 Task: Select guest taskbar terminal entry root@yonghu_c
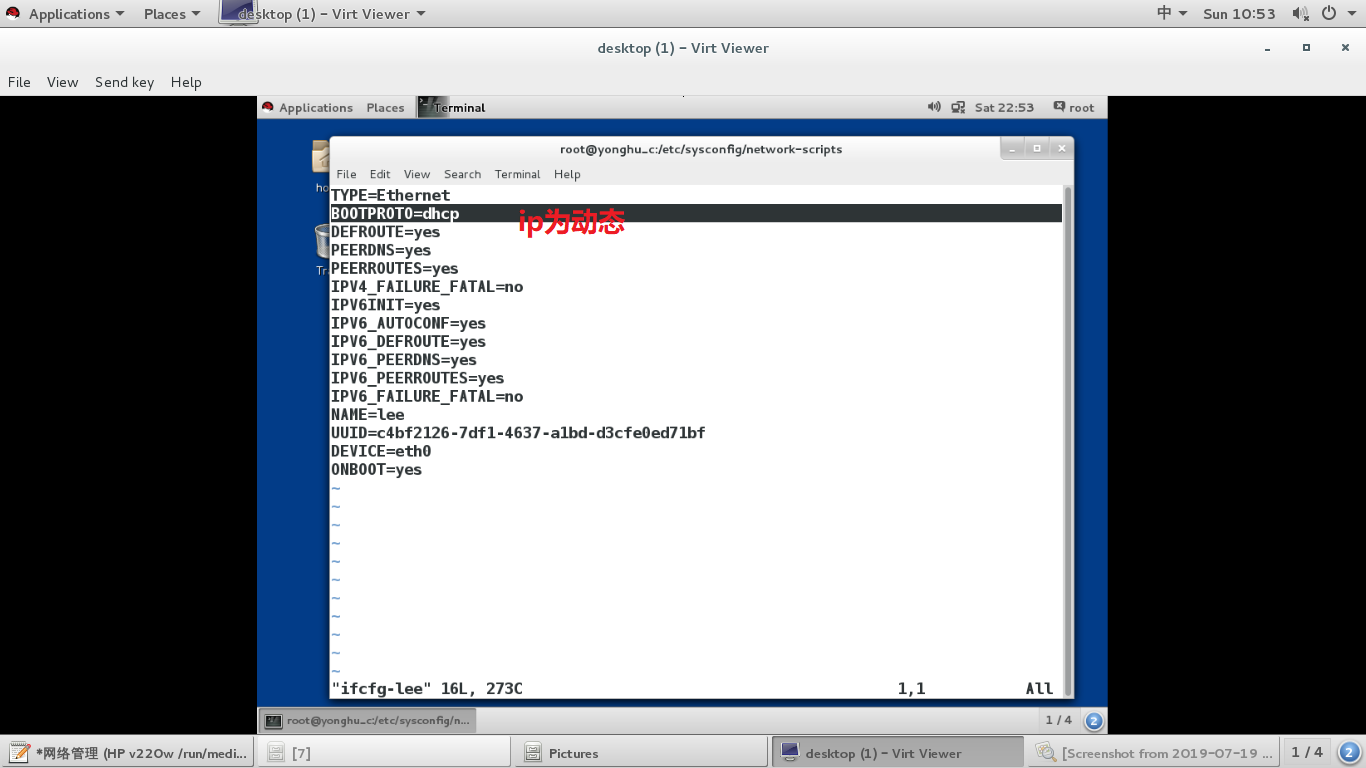(368, 720)
